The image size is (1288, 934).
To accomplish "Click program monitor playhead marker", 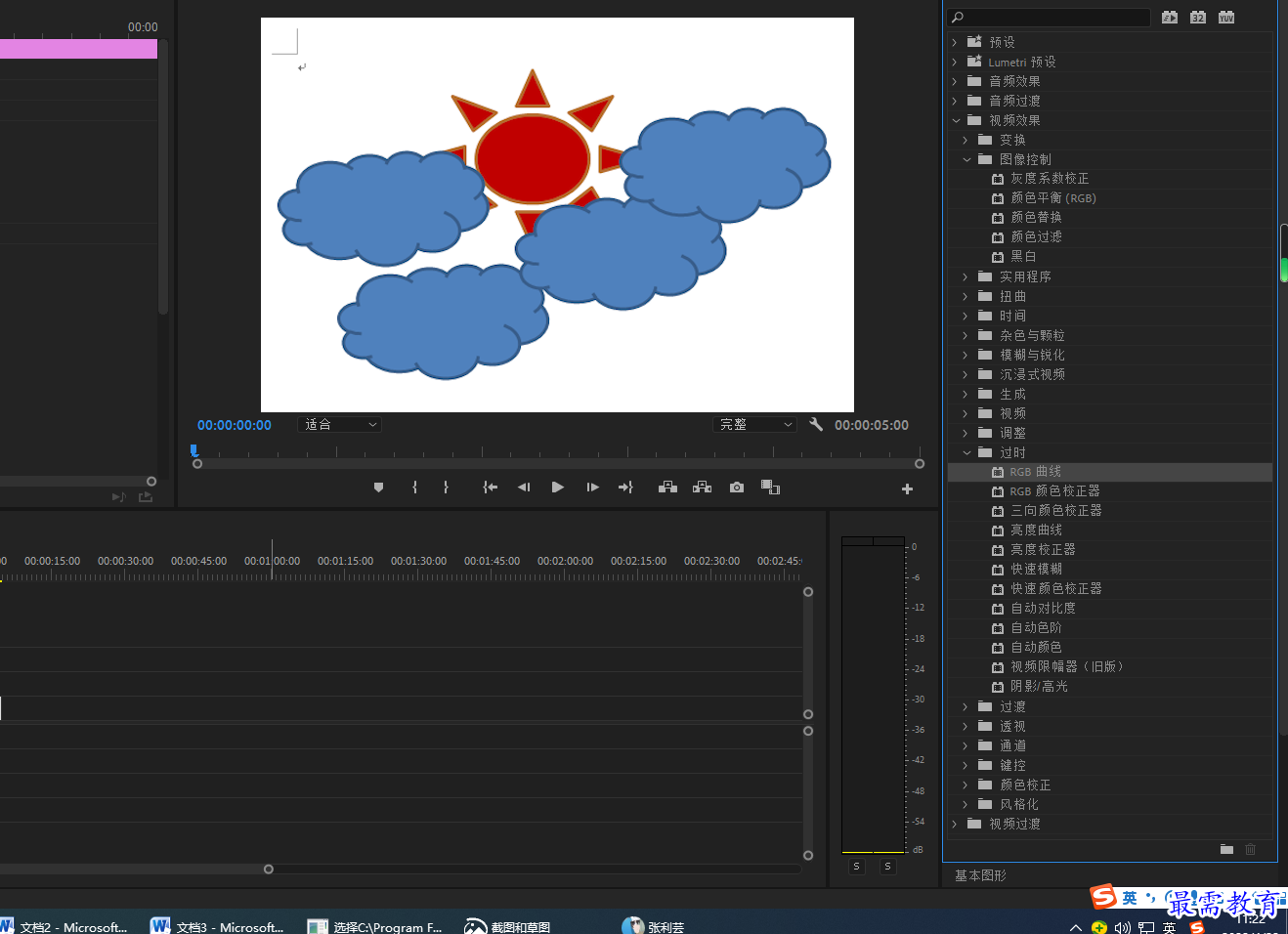I will (x=194, y=450).
